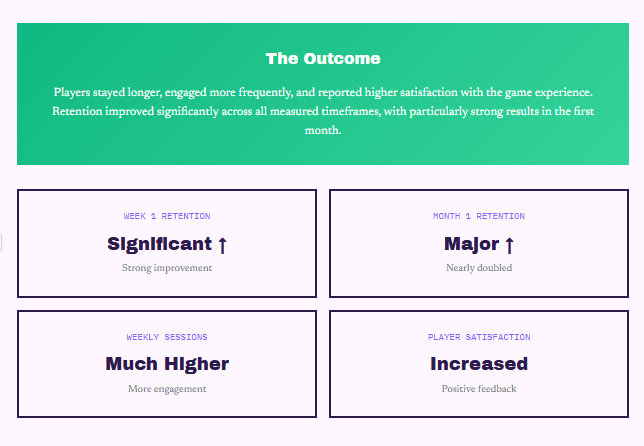644x446 pixels.
Task: Click the 'Weekly Sessions' label
Action: 167,337
